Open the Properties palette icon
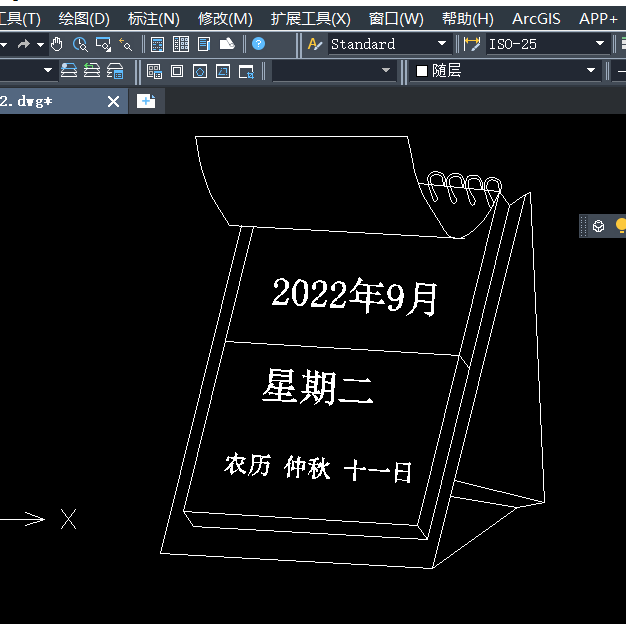Viewport: 626px width, 624px height. 157,44
